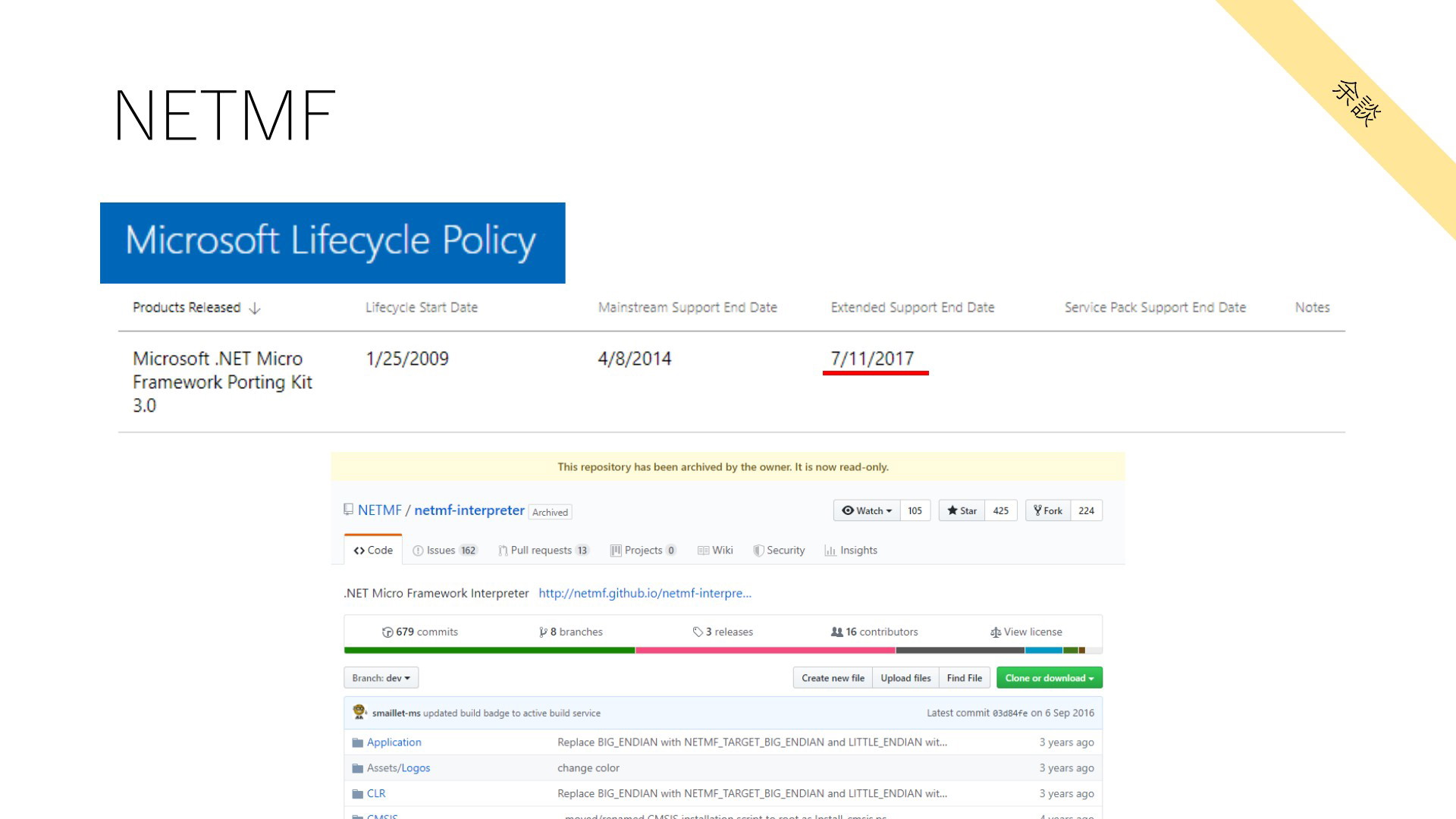The image size is (1456, 819).
Task: Switch to the Issues tab
Action: [445, 551]
